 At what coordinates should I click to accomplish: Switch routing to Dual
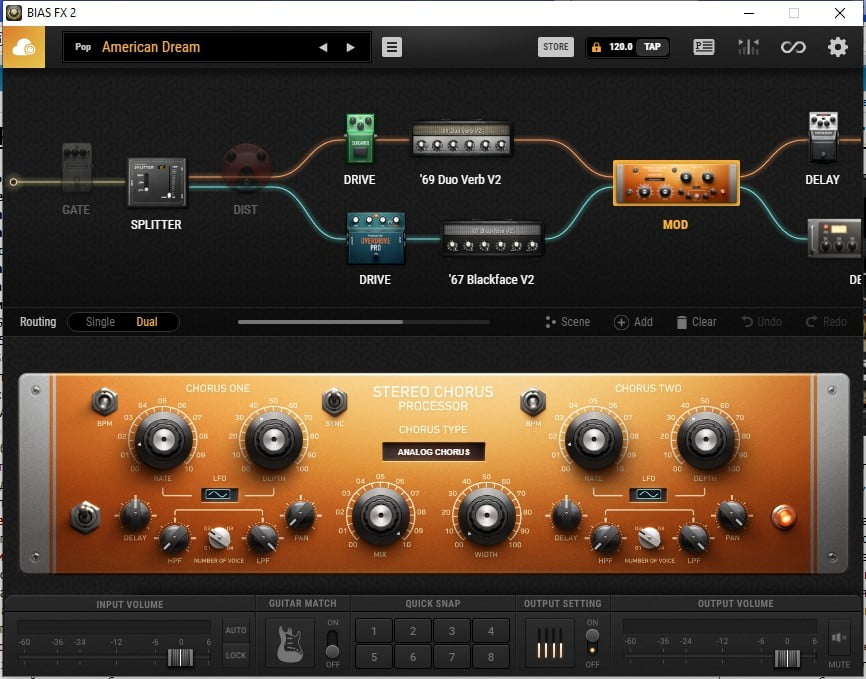pyautogui.click(x=147, y=322)
